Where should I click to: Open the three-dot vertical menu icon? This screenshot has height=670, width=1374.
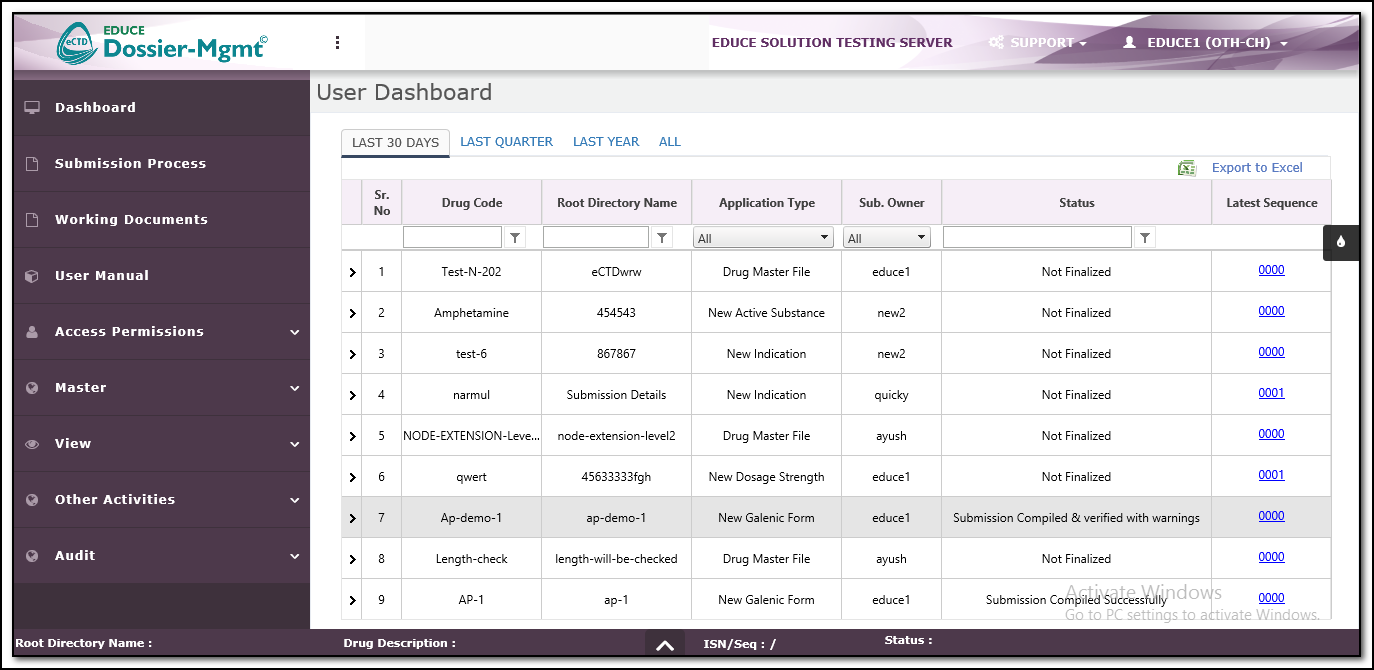click(338, 43)
